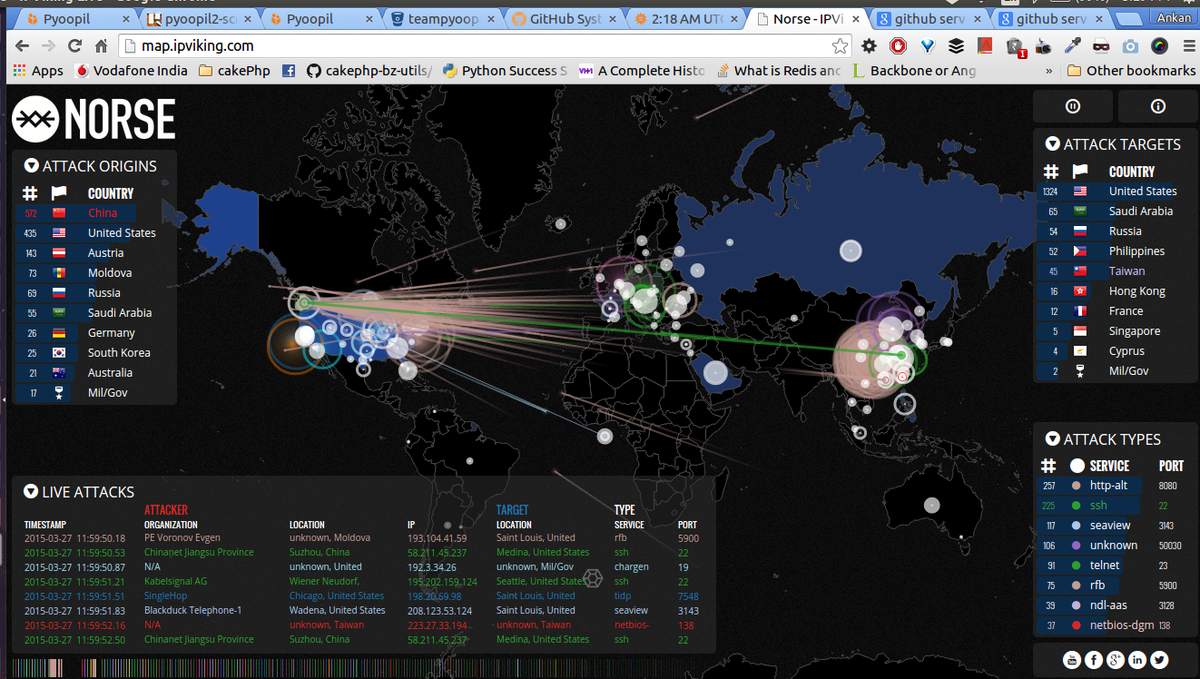Open shopping bag extension with badge

pos(1015,46)
